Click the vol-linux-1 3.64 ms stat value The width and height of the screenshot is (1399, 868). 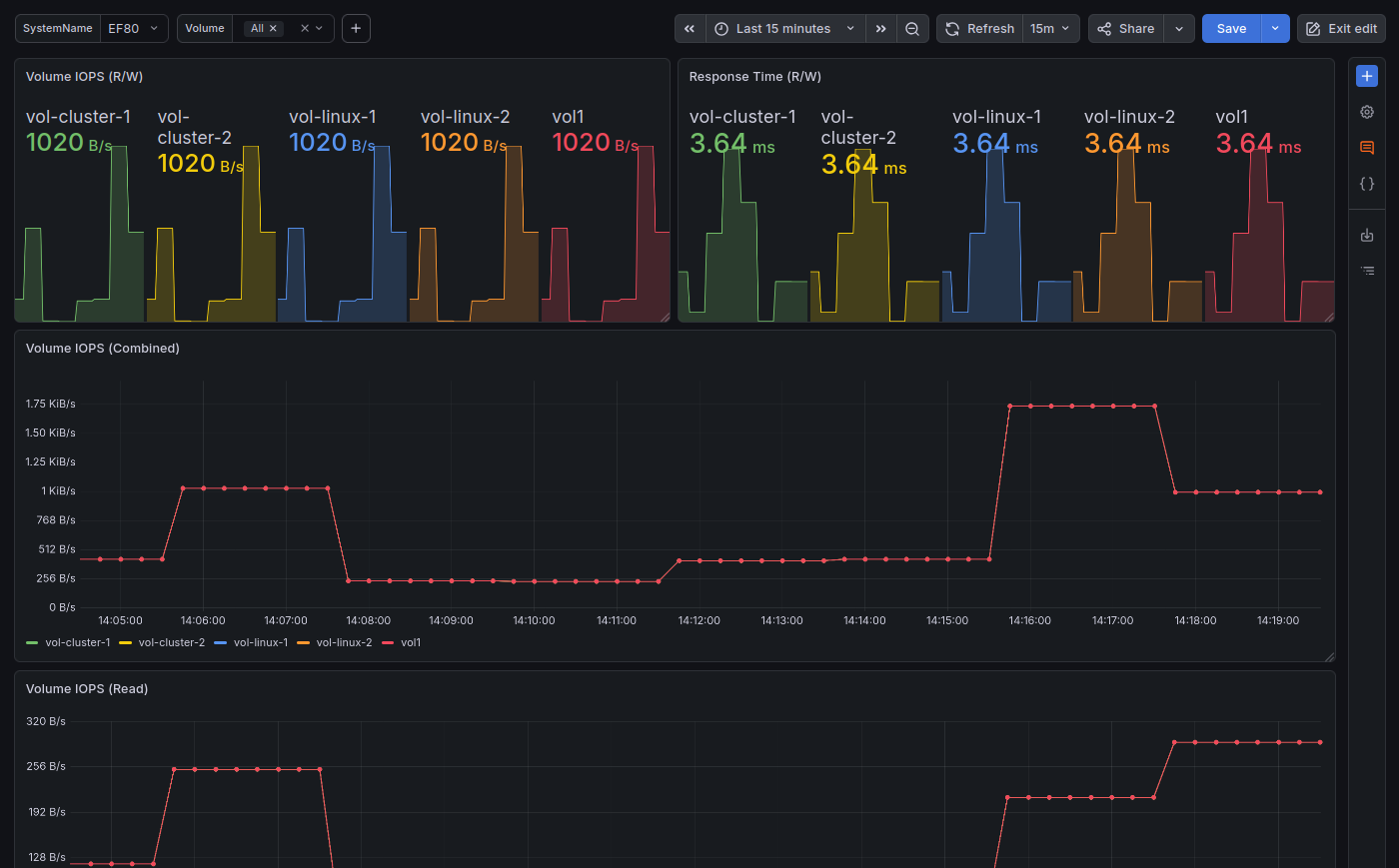995,145
